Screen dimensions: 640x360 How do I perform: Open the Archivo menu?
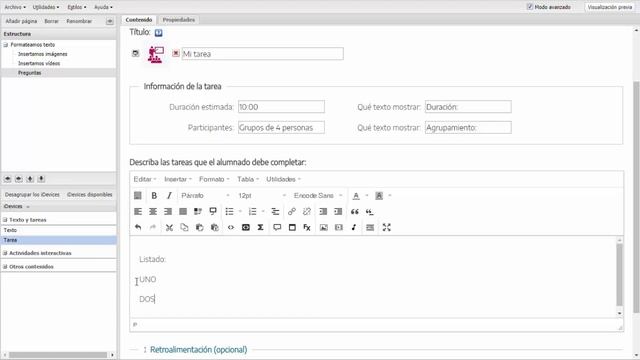click(15, 7)
